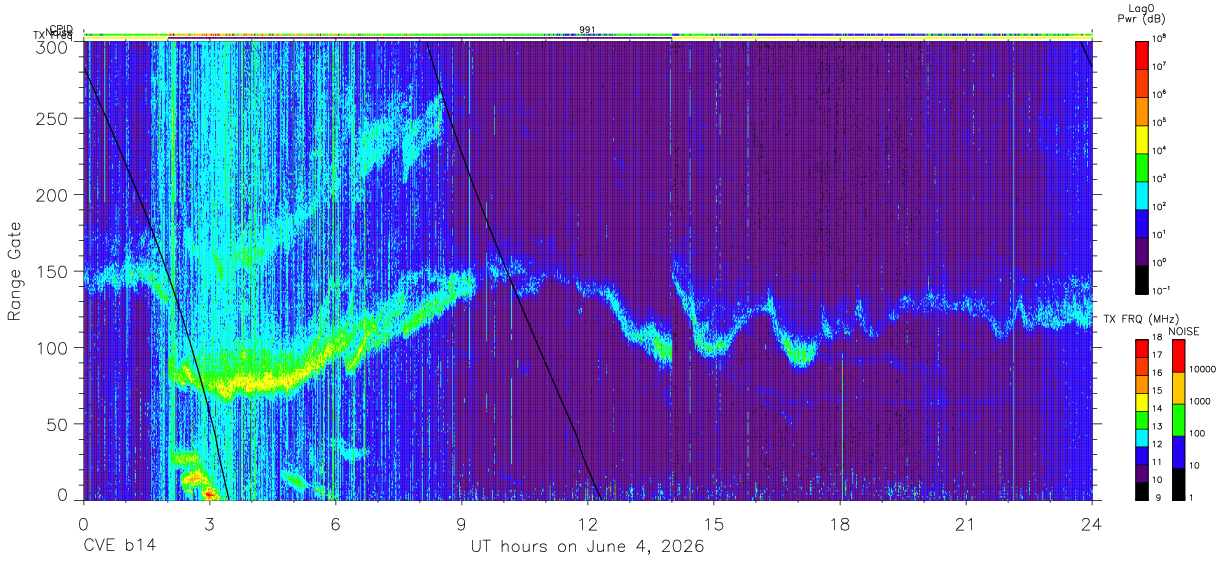
Task: Click the 'NOISE' legend title
Action: [1183, 331]
